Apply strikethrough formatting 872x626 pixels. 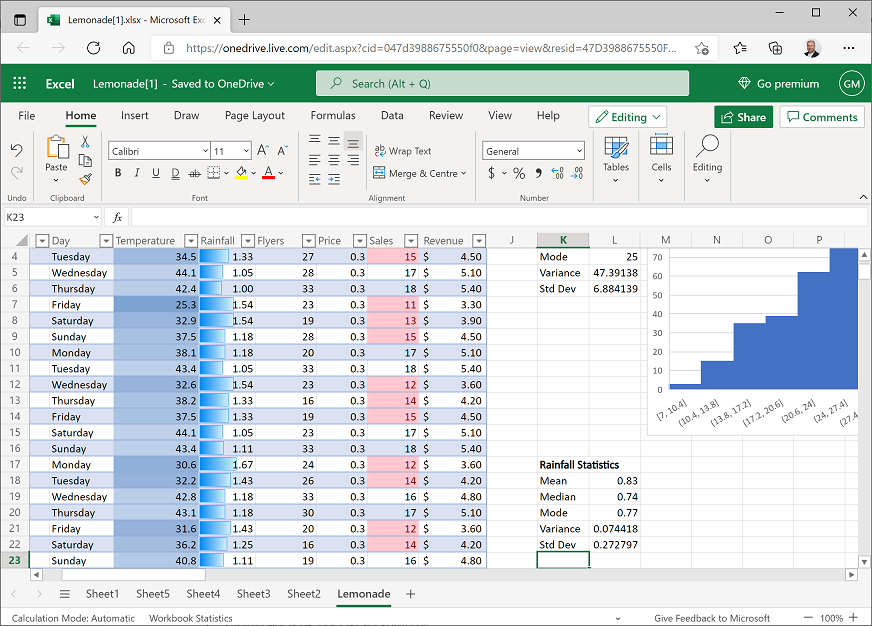tap(192, 172)
